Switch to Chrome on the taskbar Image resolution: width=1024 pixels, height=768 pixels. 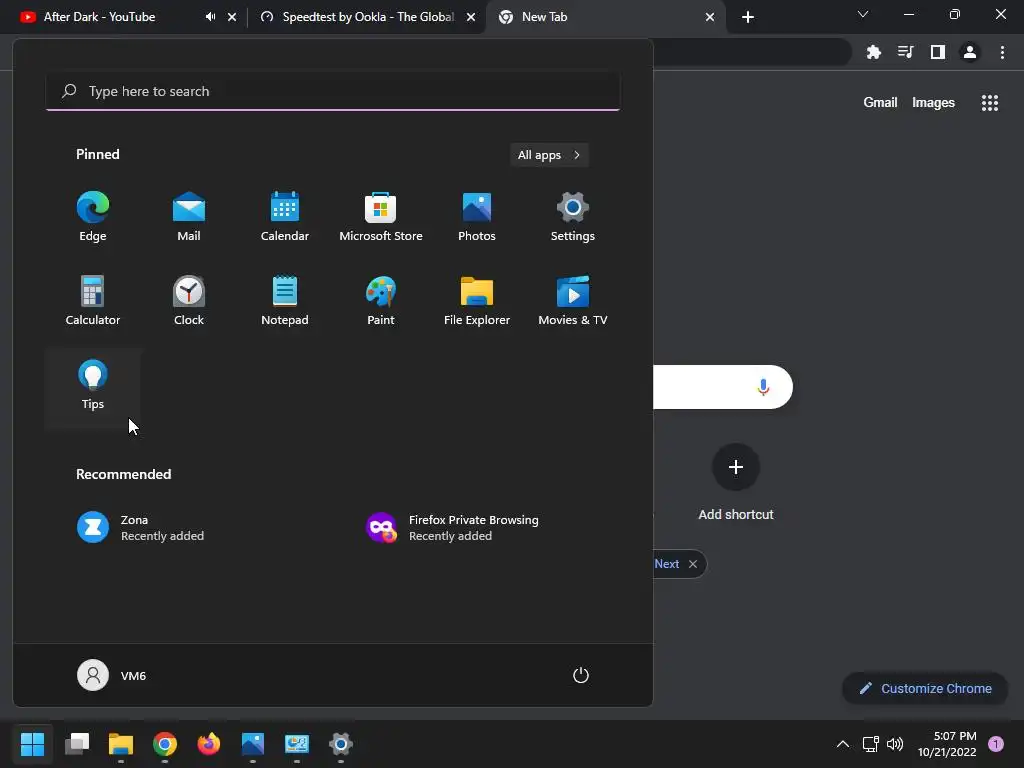click(165, 743)
